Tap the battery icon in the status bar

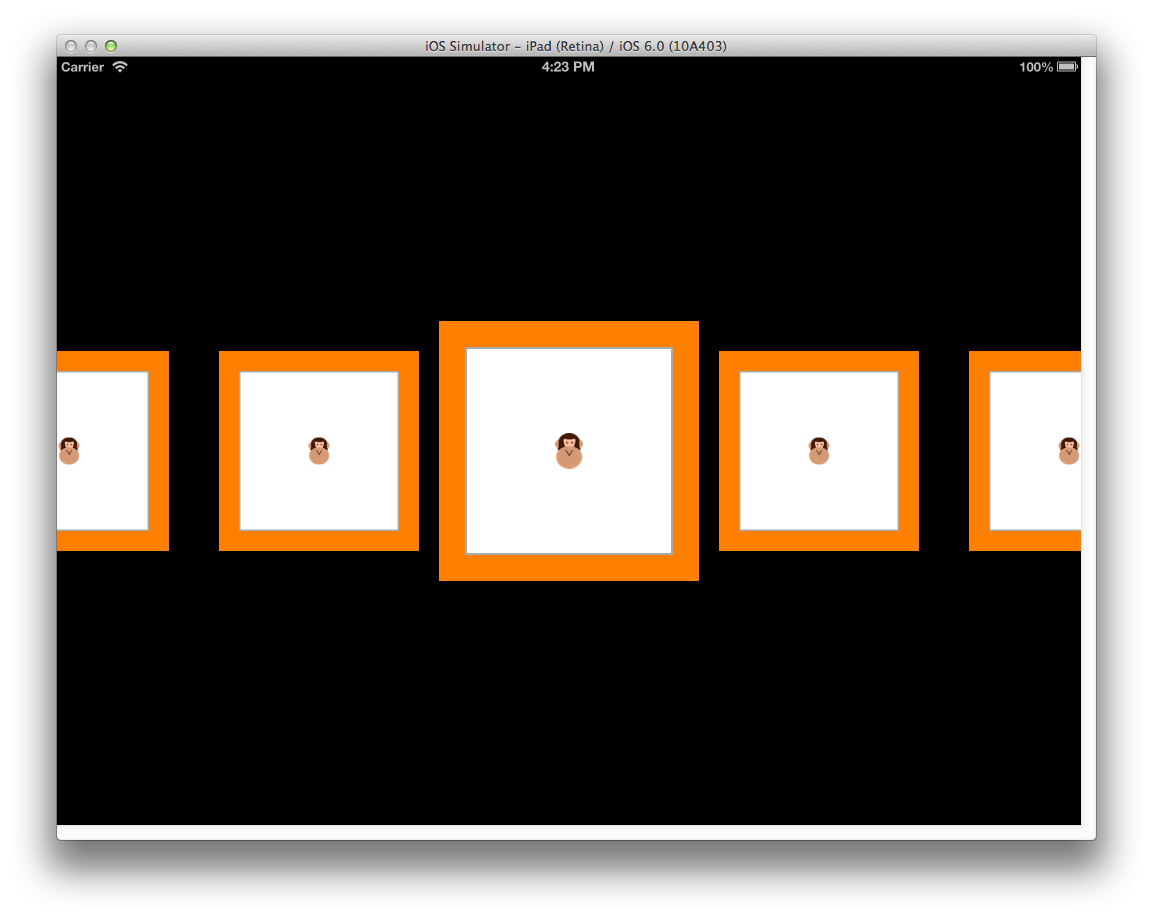pyautogui.click(x=1066, y=64)
